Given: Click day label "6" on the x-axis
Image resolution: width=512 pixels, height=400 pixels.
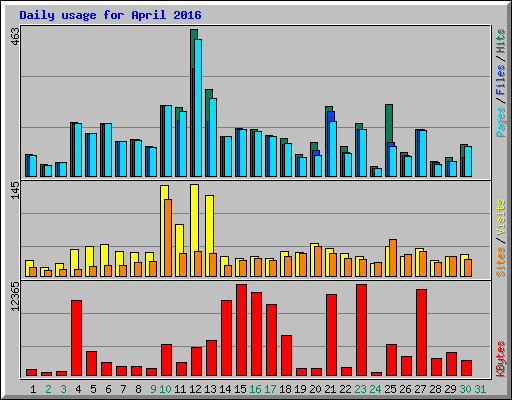Looking at the screenshot, I should pyautogui.click(x=108, y=389).
